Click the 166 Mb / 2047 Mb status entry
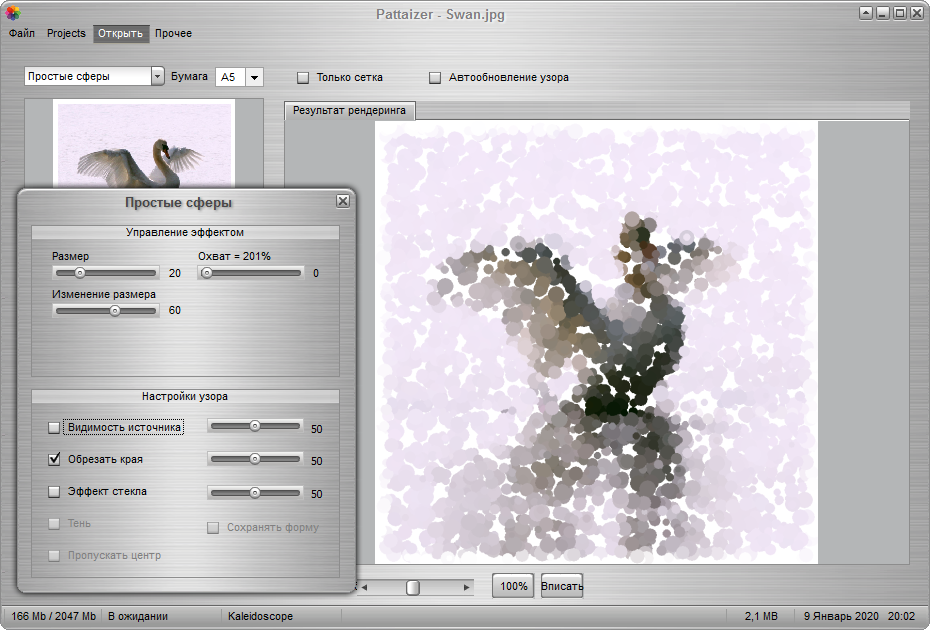The image size is (930, 630). 53,616
